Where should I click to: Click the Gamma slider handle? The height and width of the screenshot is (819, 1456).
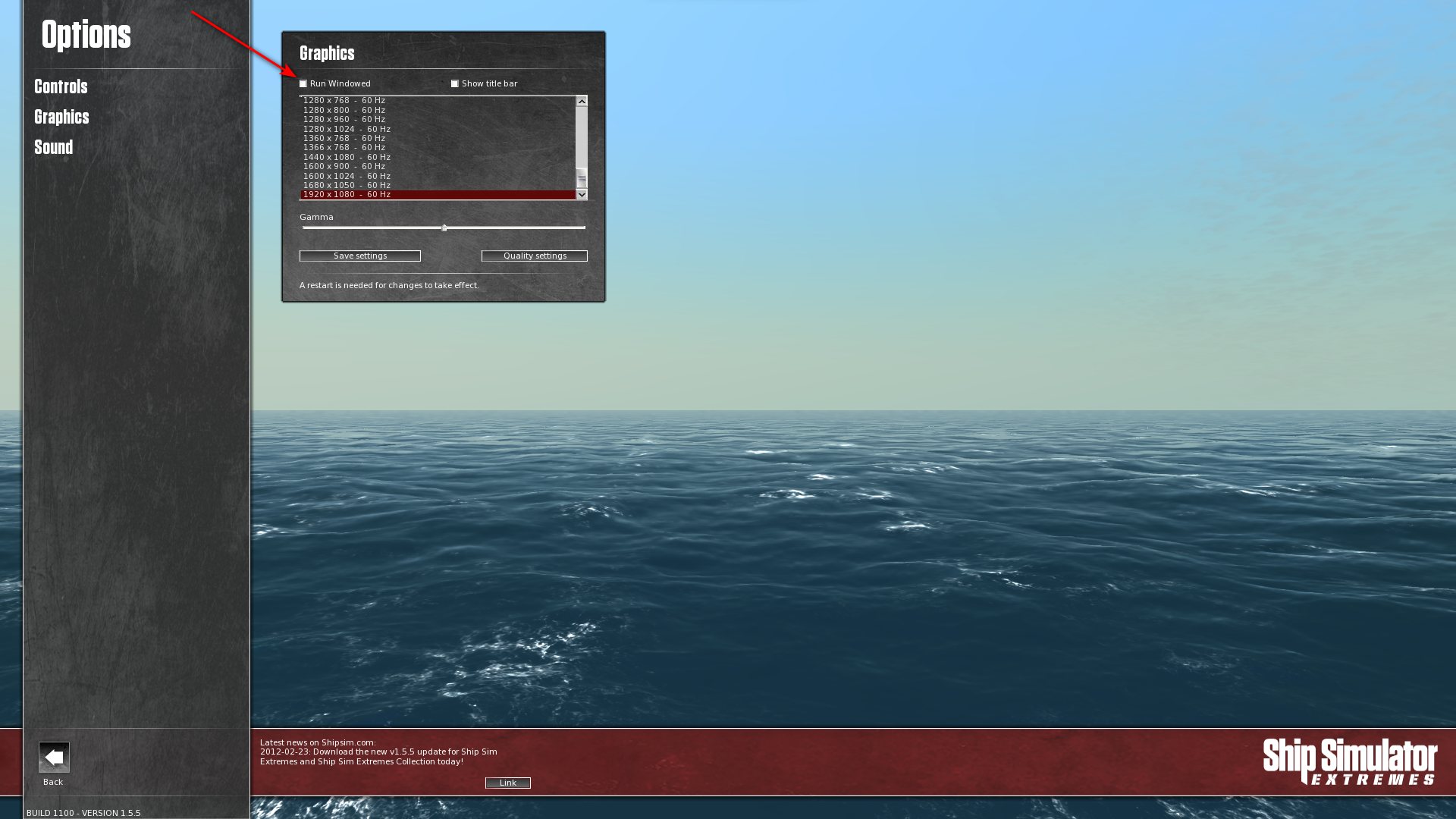(444, 227)
